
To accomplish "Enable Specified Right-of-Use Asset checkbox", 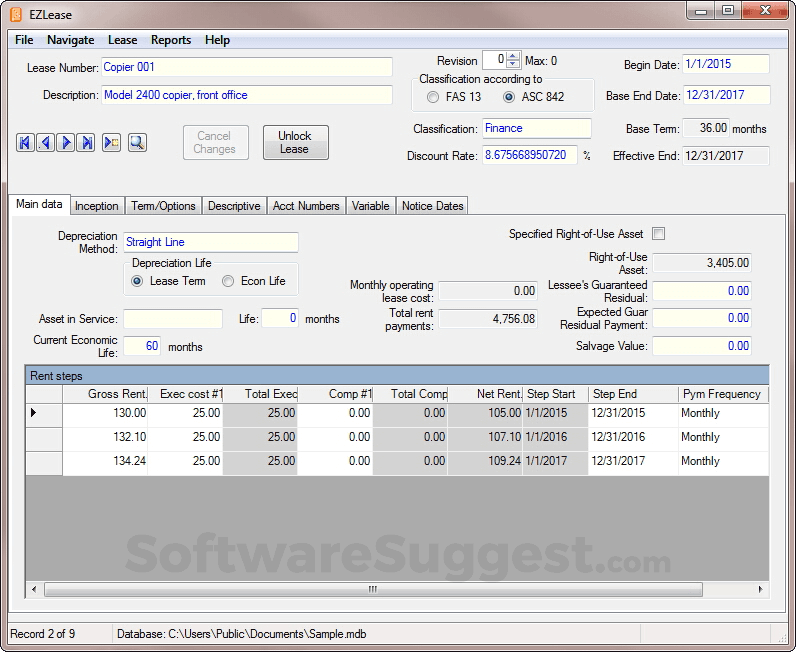I will point(658,234).
